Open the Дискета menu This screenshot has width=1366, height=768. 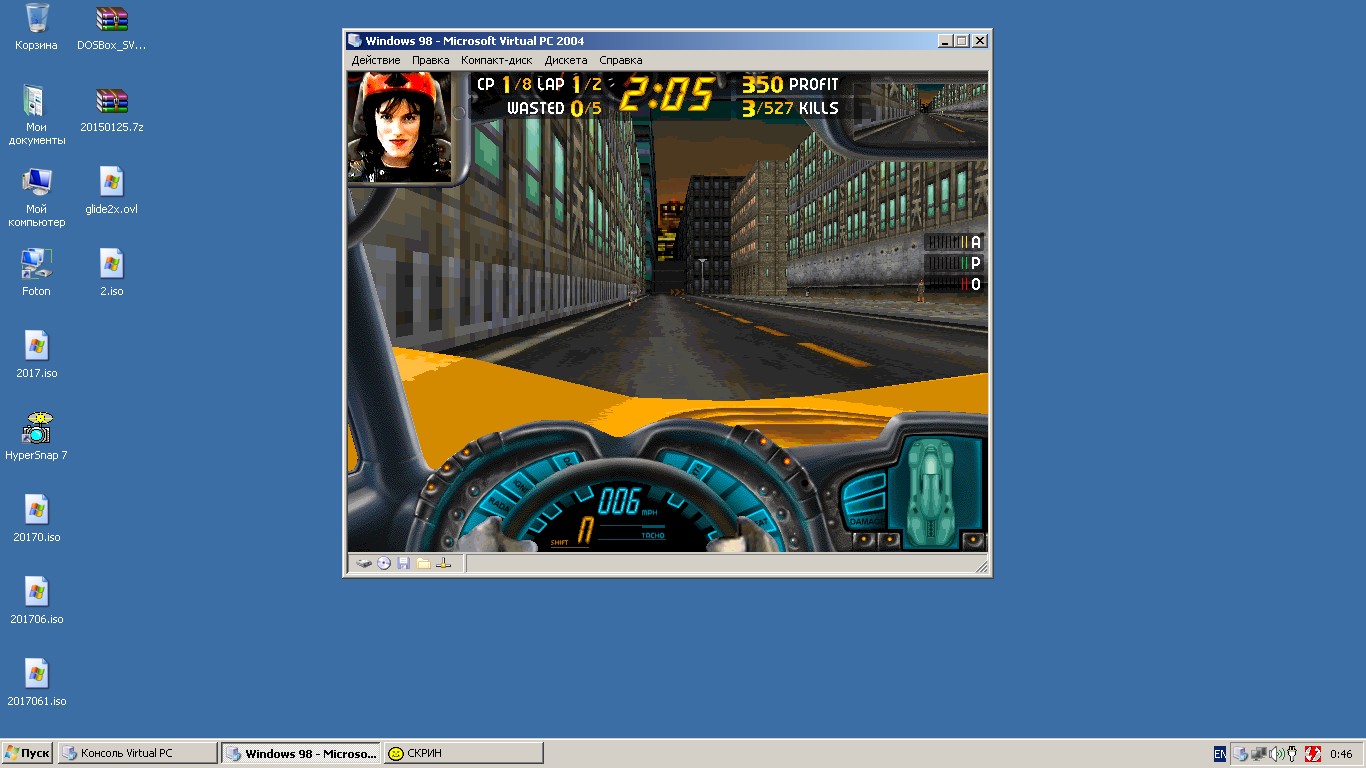(566, 60)
